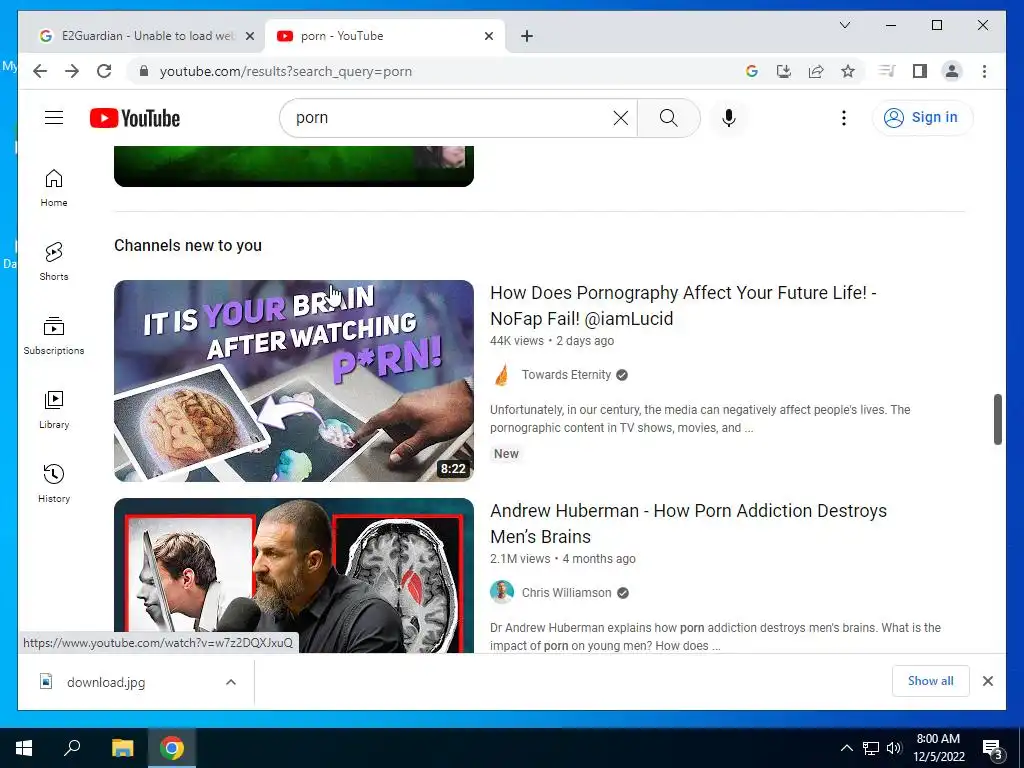
Task: Click the Chrome taskbar icon
Action: [x=172, y=748]
